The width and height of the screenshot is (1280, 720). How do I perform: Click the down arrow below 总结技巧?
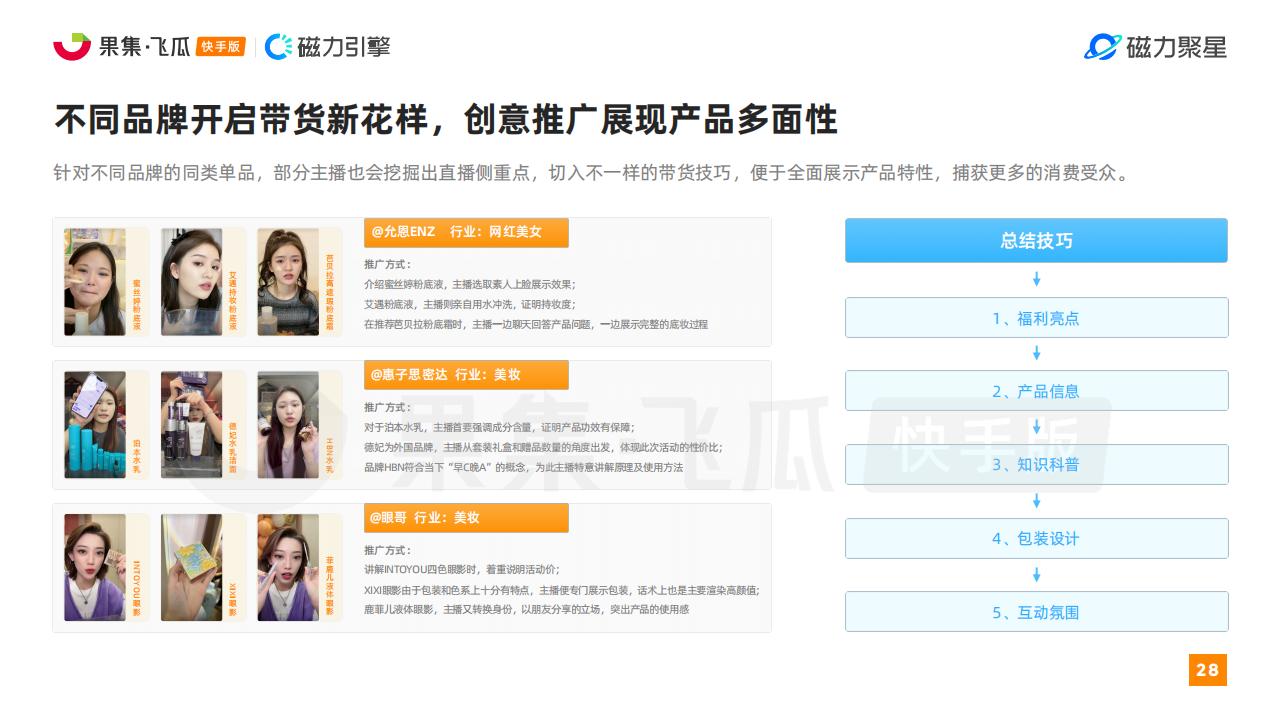click(1036, 279)
